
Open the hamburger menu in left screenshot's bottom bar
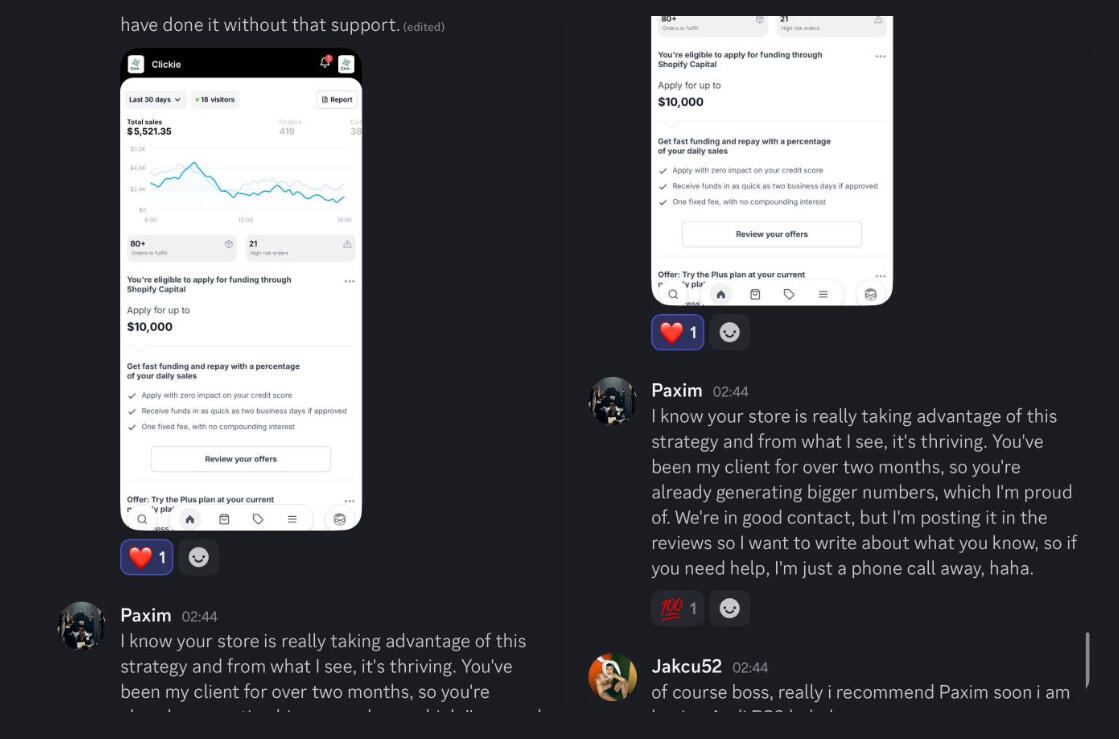[292, 519]
